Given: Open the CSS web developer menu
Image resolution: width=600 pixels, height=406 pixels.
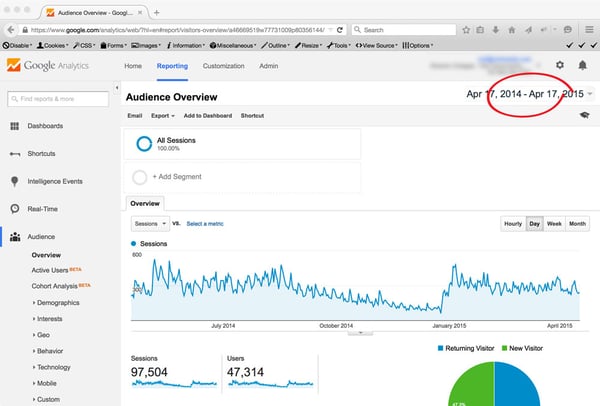Looking at the screenshot, I should pos(84,46).
